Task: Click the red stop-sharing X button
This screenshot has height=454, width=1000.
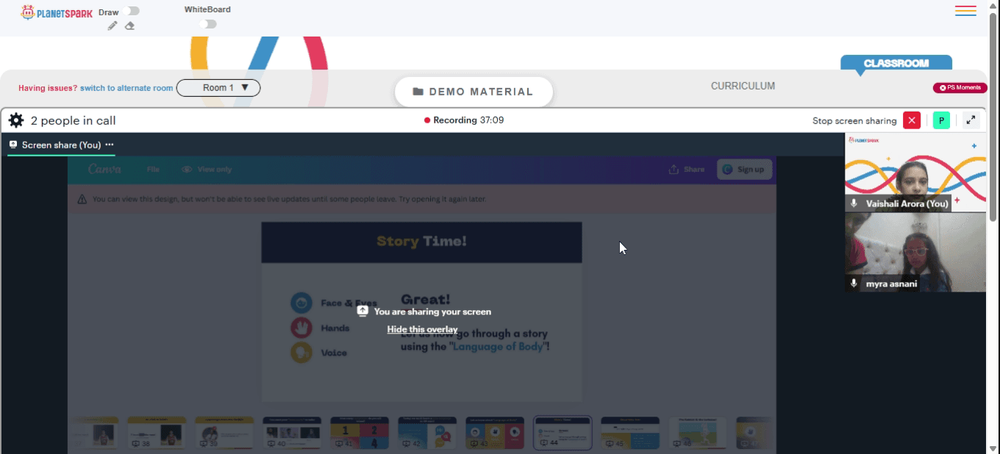Action: [911, 121]
